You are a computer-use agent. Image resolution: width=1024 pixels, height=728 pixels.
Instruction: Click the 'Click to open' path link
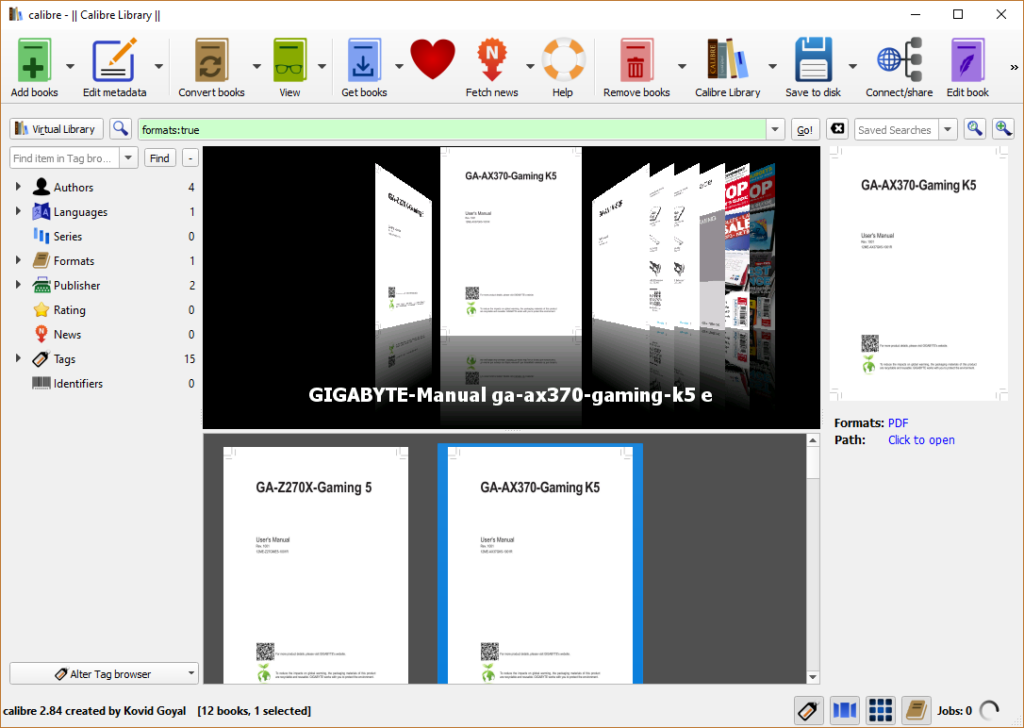click(x=921, y=439)
